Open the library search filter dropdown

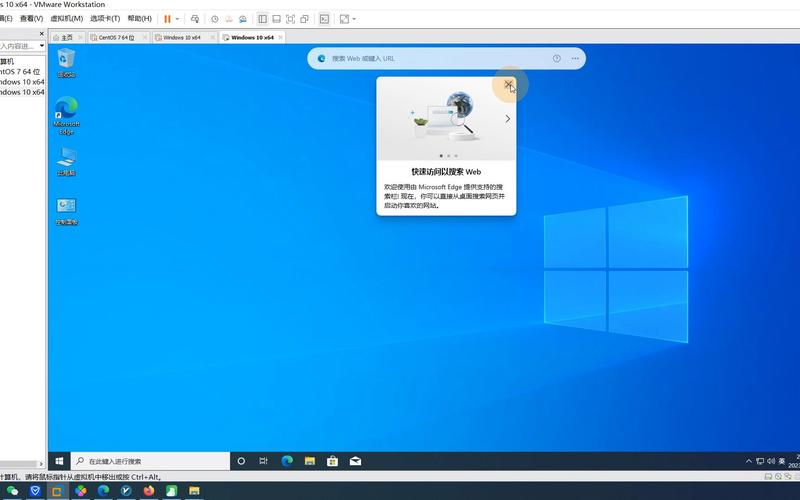point(42,46)
